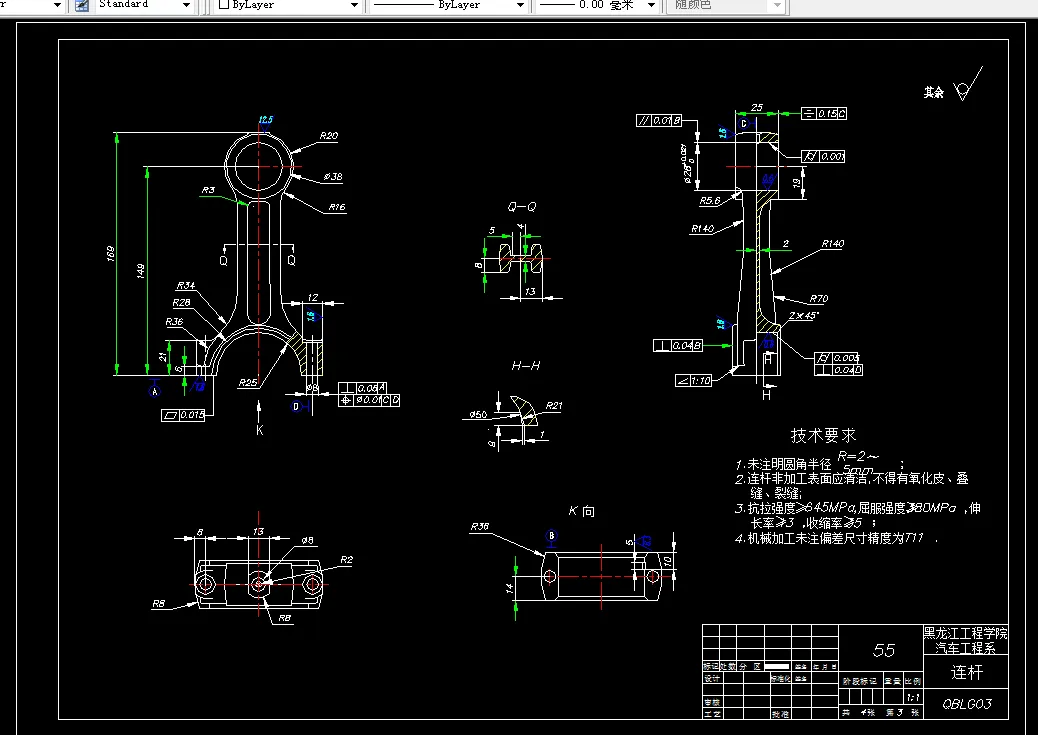Select the R5.6 radius label
This screenshot has height=735, width=1038.
coord(710,201)
